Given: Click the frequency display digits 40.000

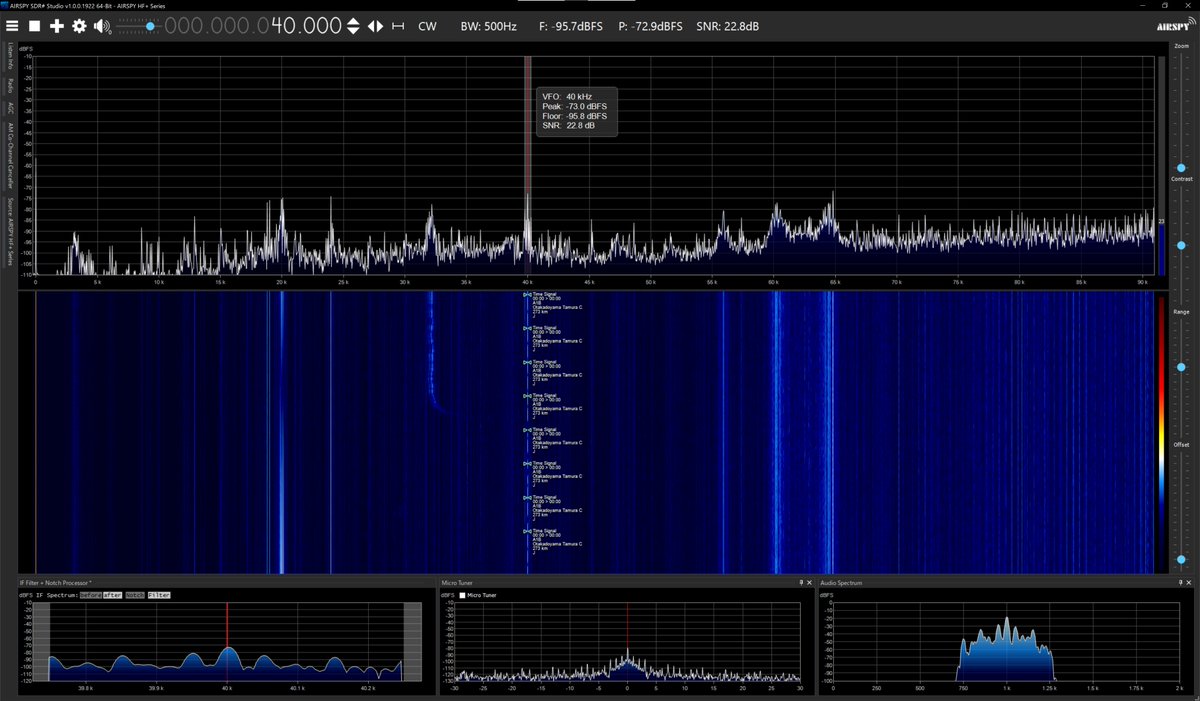Looking at the screenshot, I should pos(306,26).
